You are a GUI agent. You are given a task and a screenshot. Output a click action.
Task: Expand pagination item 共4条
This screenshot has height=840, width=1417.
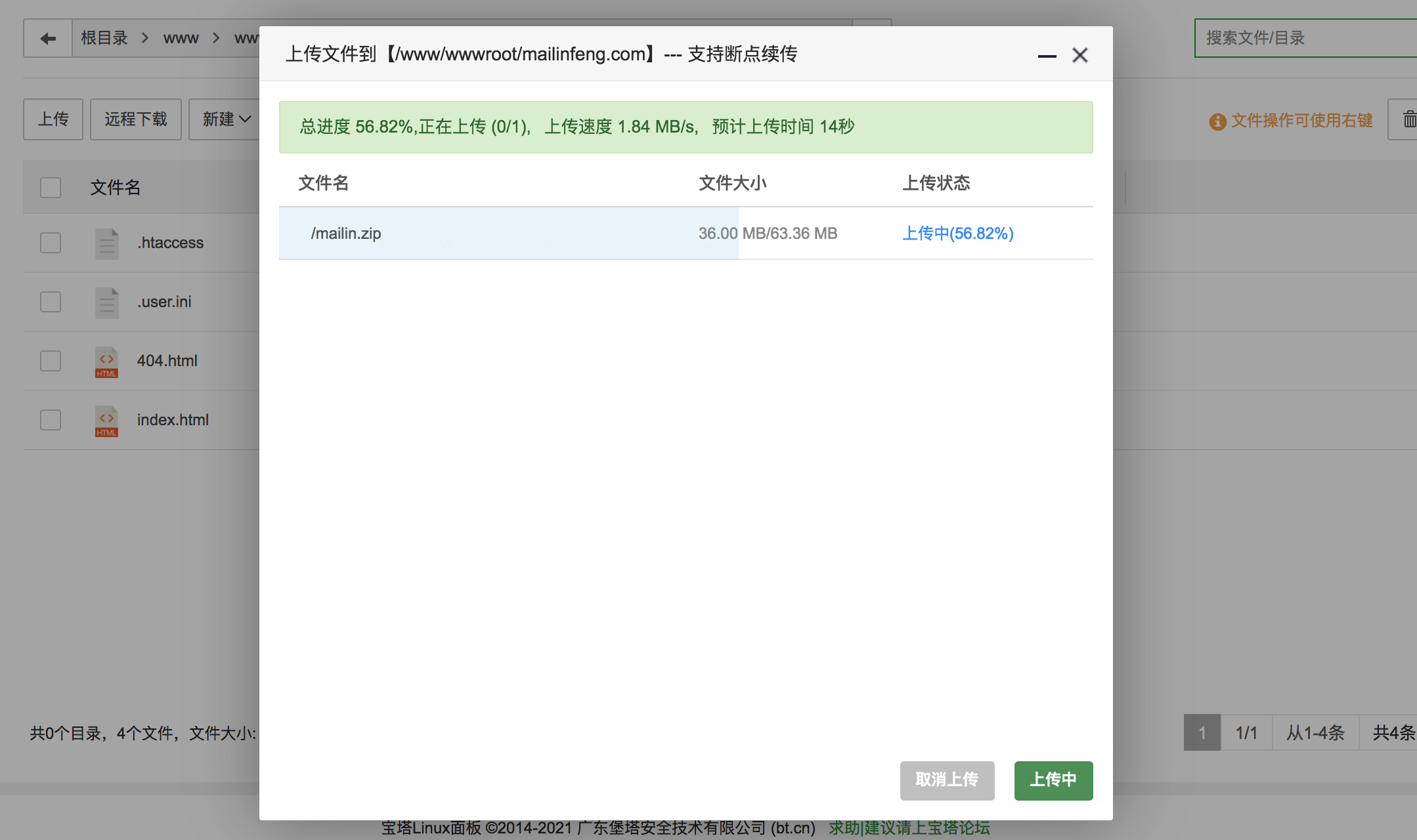[1393, 732]
